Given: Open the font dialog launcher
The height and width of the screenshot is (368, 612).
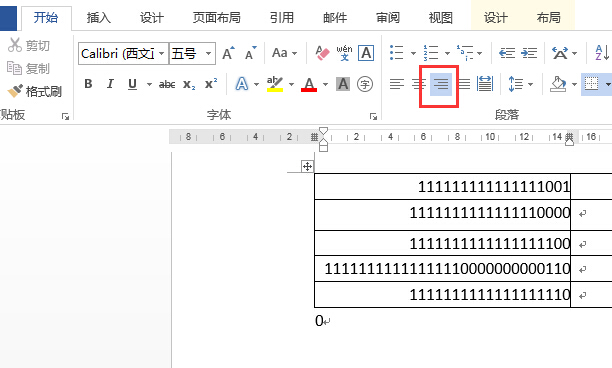Looking at the screenshot, I should point(373,116).
